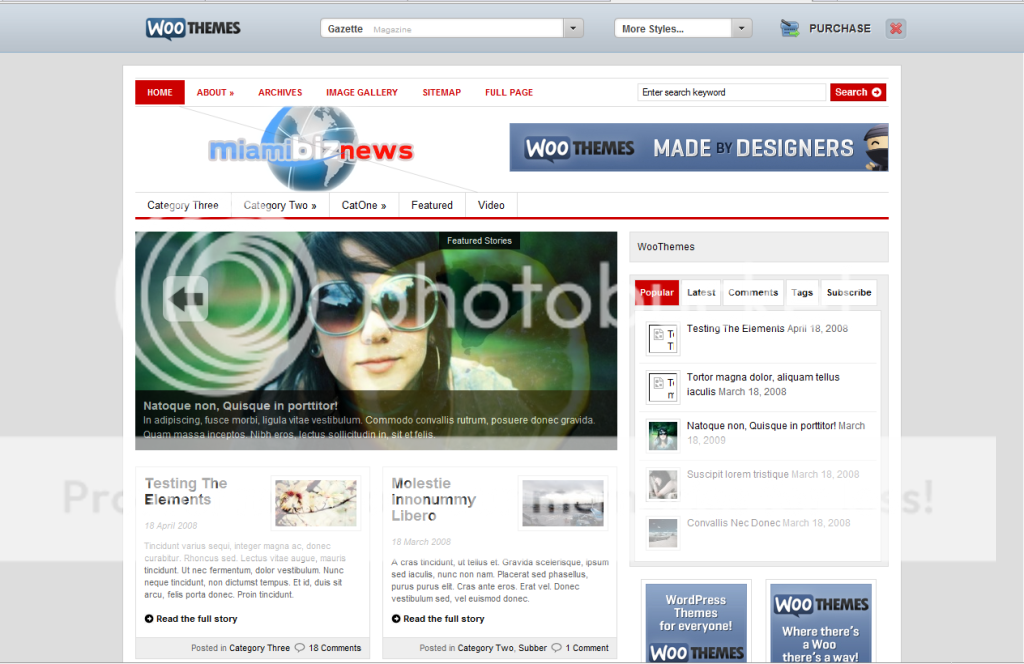The image size is (1024, 664).
Task: Open the Molestie Innonummy Libero article title
Action: click(x=434, y=499)
